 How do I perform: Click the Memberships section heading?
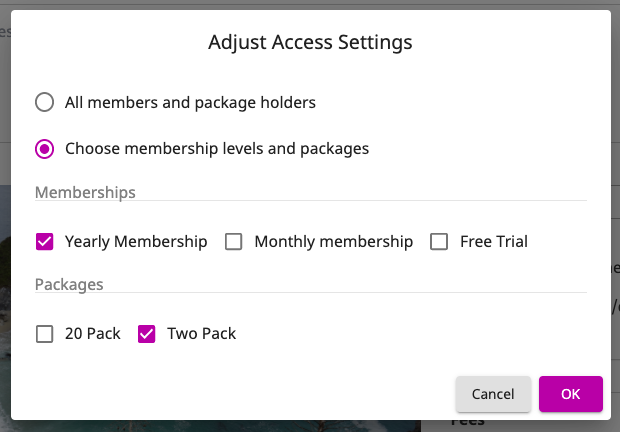pyautogui.click(x=85, y=192)
